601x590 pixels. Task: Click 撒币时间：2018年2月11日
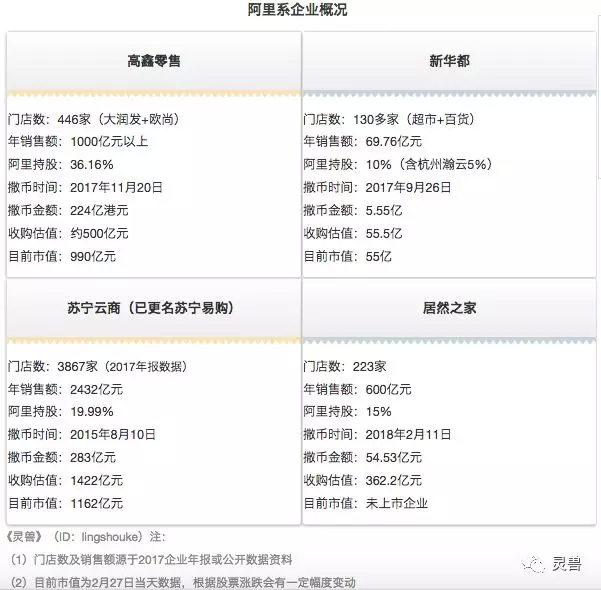(x=377, y=435)
